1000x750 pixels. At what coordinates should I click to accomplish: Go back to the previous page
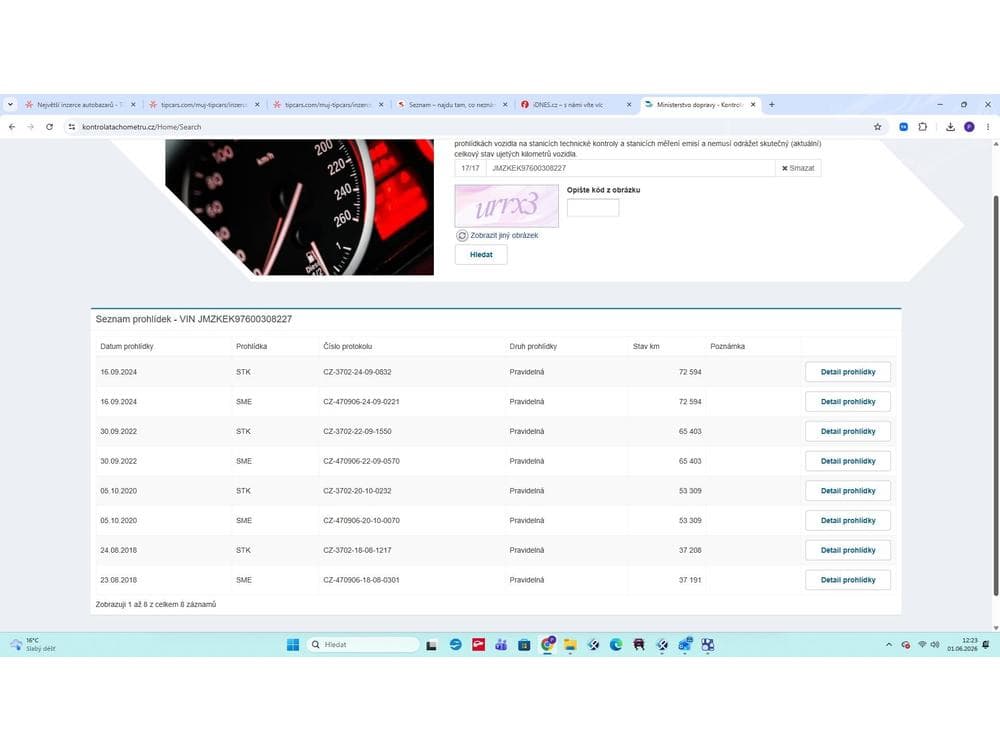pos(12,127)
